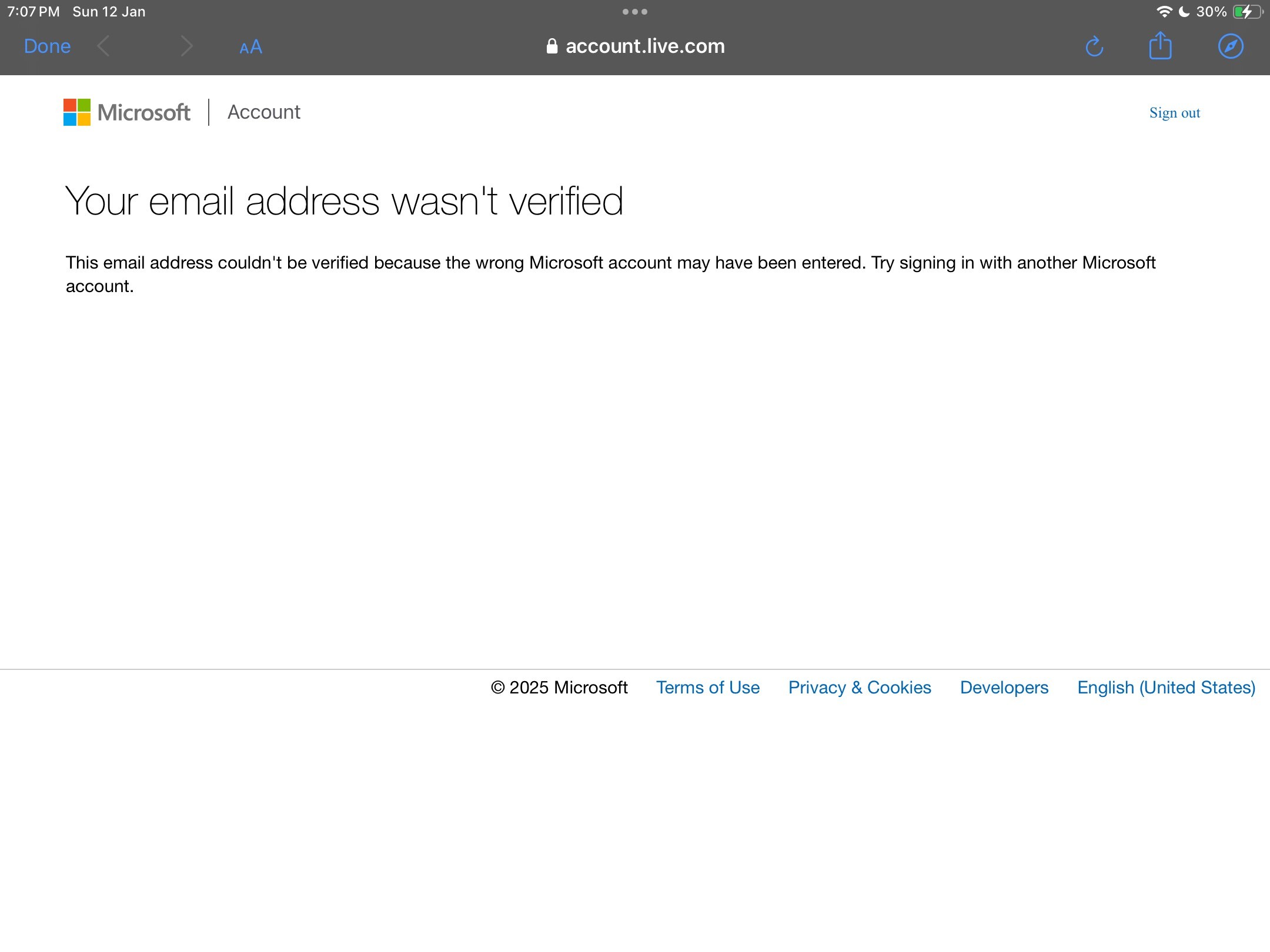This screenshot has height=952, width=1270.
Task: Tap the Wi-Fi status icon
Action: [x=1164, y=12]
